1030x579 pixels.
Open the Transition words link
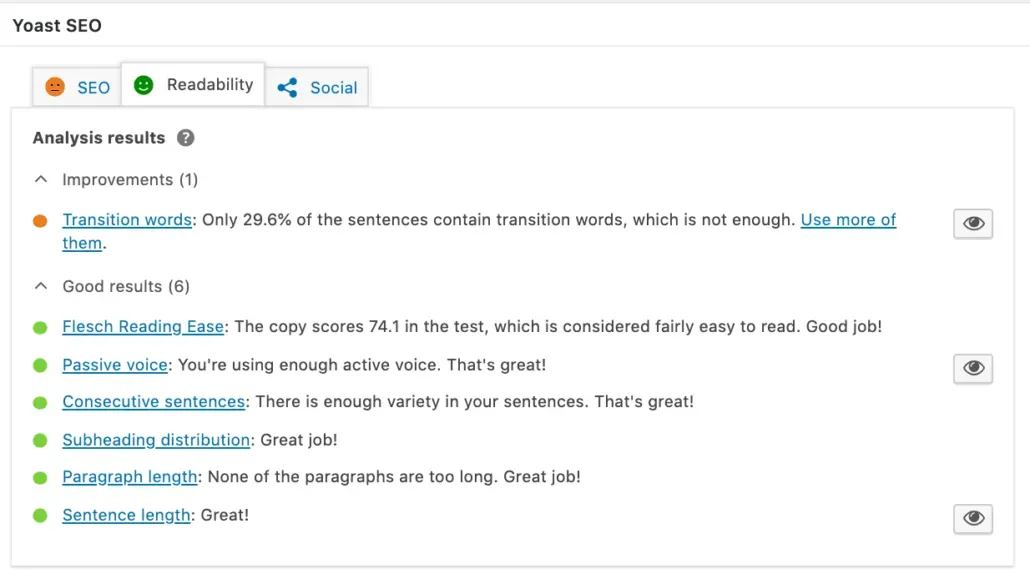click(x=127, y=219)
